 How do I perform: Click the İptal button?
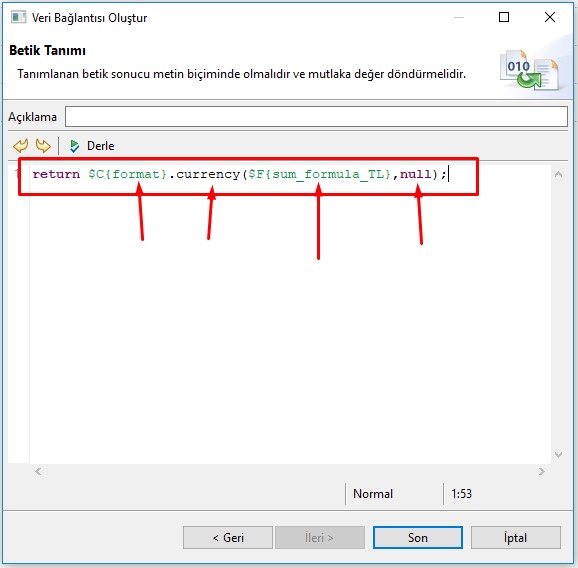(516, 537)
